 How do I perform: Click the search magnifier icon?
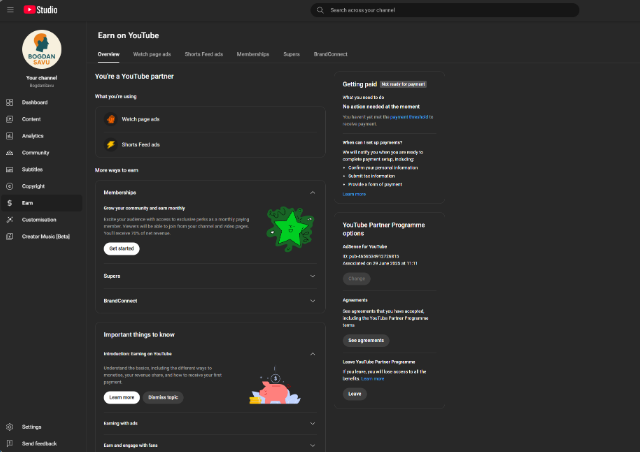coord(320,10)
